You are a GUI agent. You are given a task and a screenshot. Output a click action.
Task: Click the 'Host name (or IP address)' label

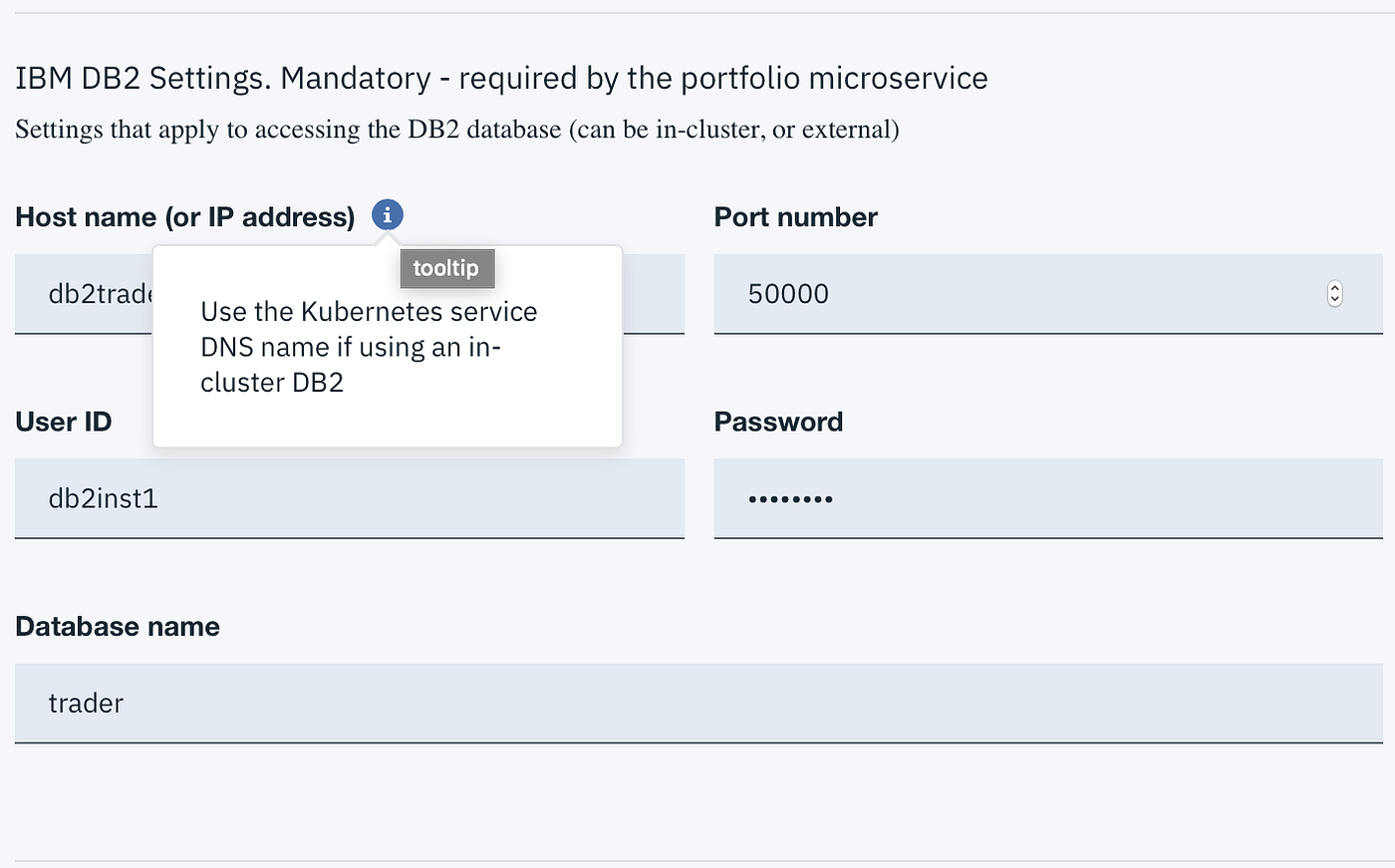[x=185, y=217]
